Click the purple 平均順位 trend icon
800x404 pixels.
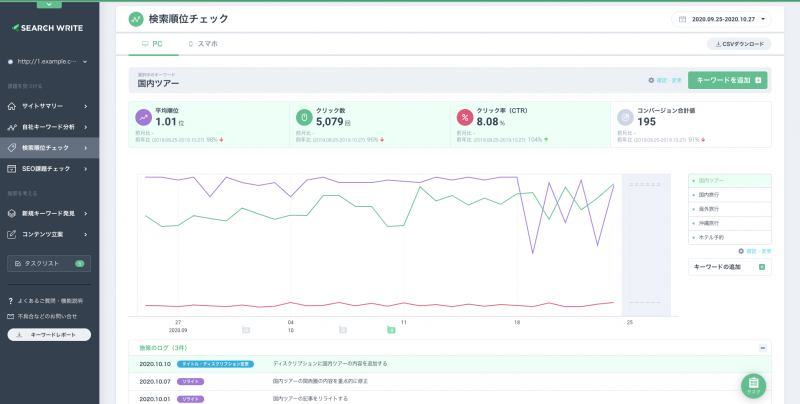click(143, 117)
